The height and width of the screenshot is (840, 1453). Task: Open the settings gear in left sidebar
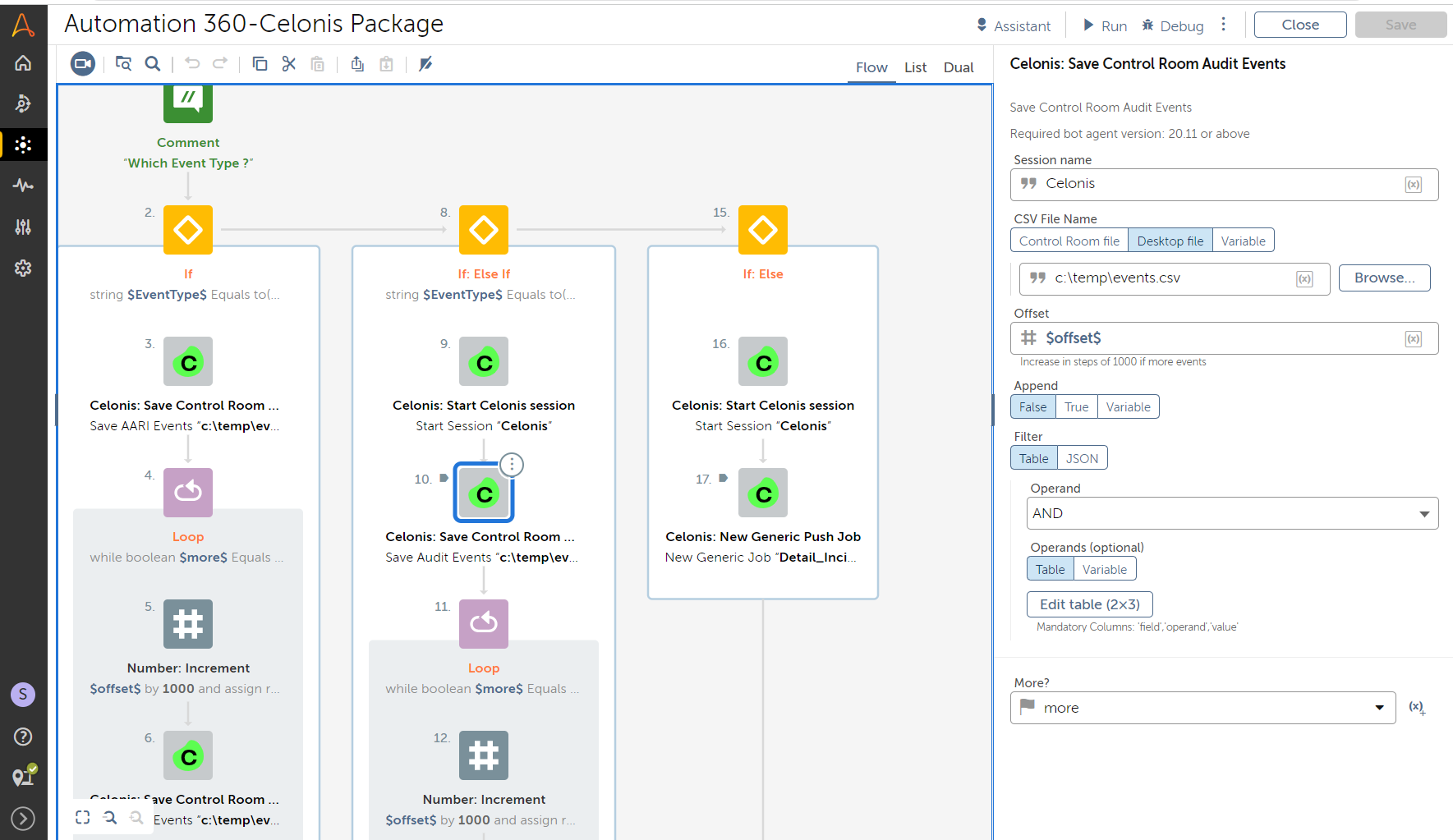(23, 269)
